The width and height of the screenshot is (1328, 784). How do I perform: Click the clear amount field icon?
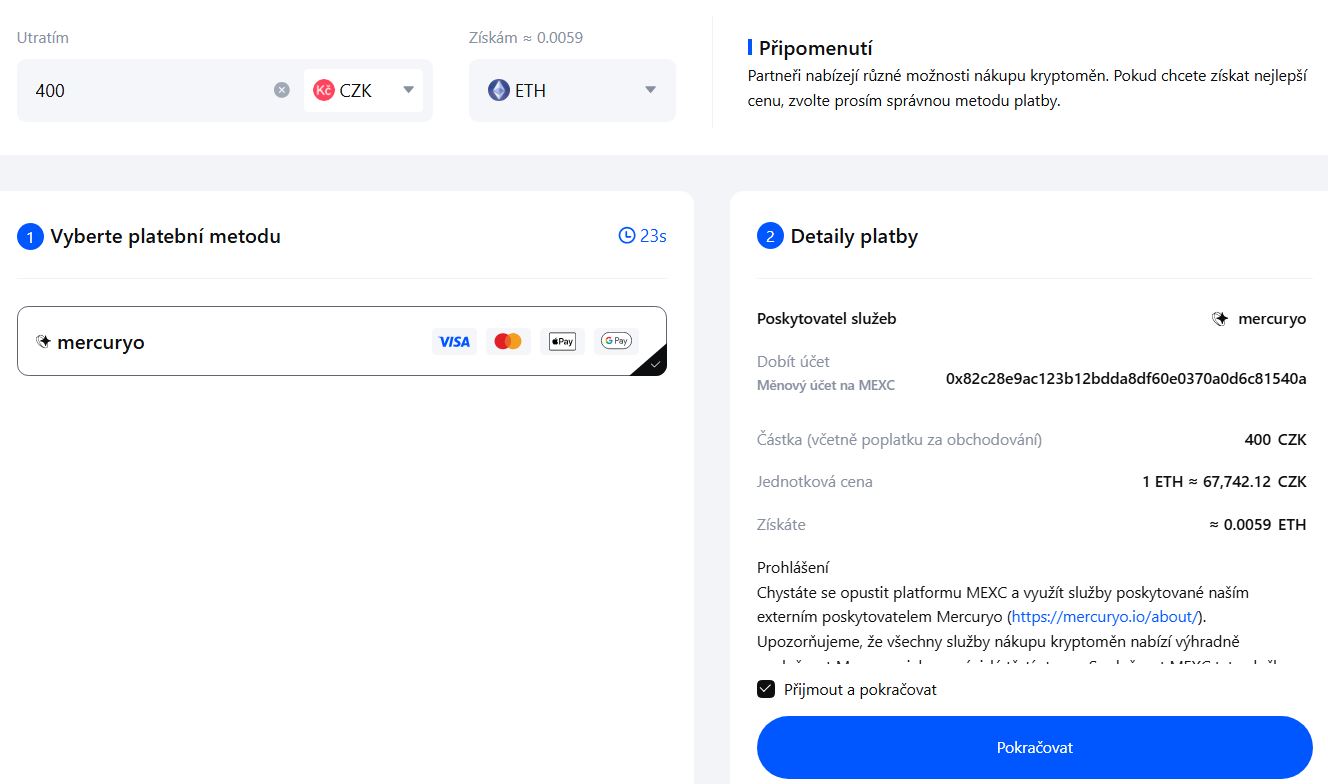point(281,90)
